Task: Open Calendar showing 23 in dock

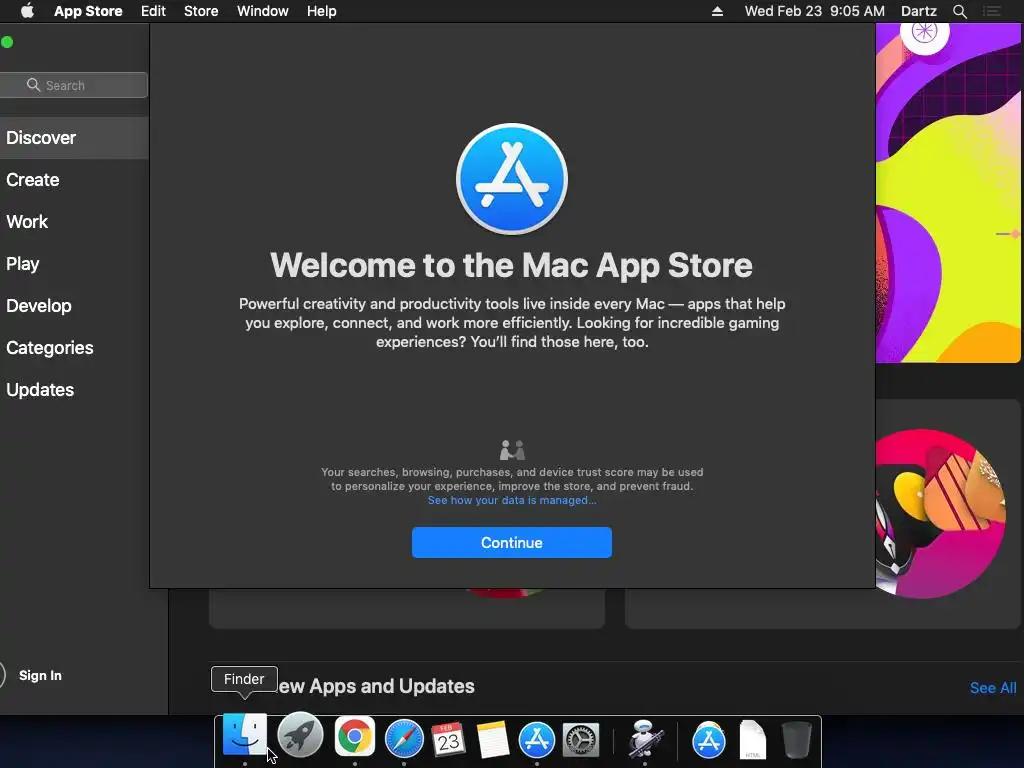Action: [448, 739]
